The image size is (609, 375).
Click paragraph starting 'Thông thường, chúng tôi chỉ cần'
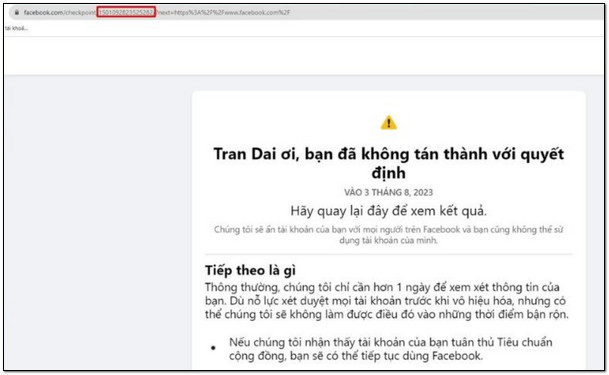point(387,301)
